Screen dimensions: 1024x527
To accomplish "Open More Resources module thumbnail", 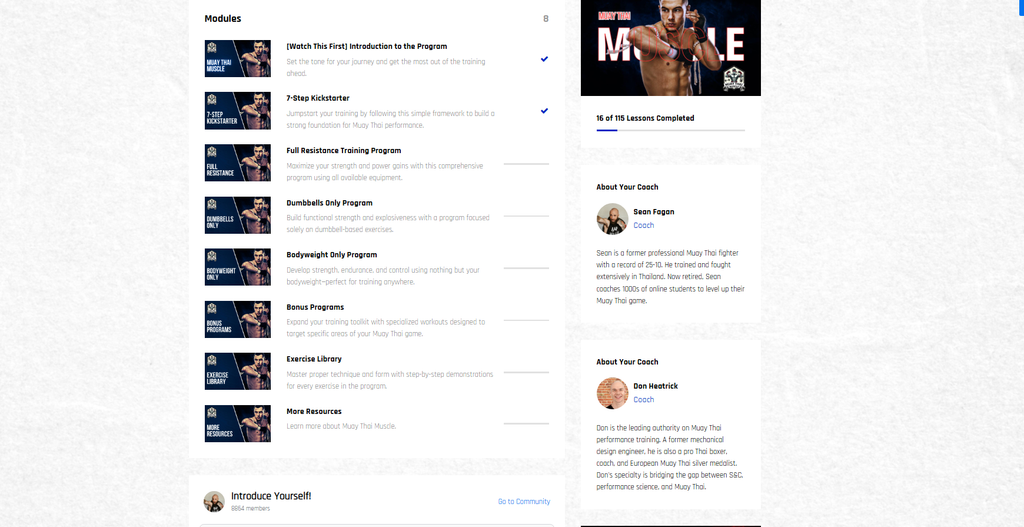I will click(238, 424).
